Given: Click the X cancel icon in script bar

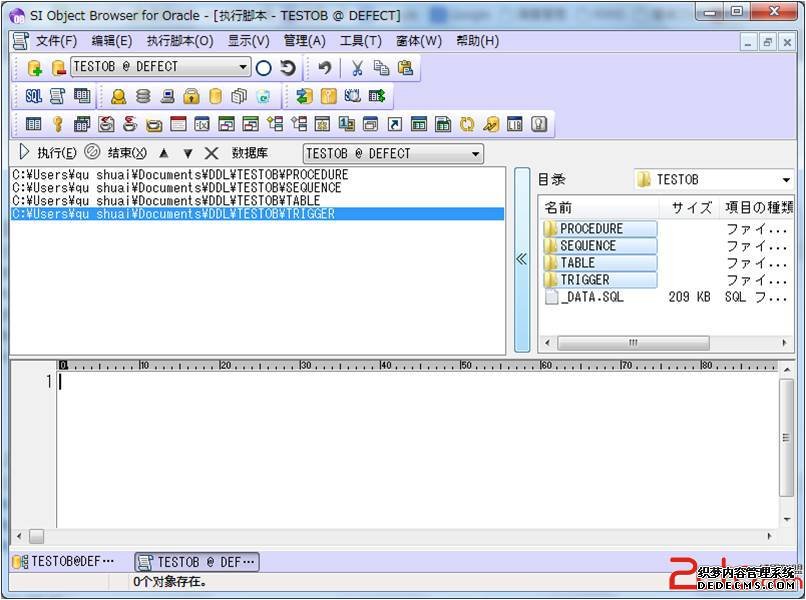Looking at the screenshot, I should 211,153.
